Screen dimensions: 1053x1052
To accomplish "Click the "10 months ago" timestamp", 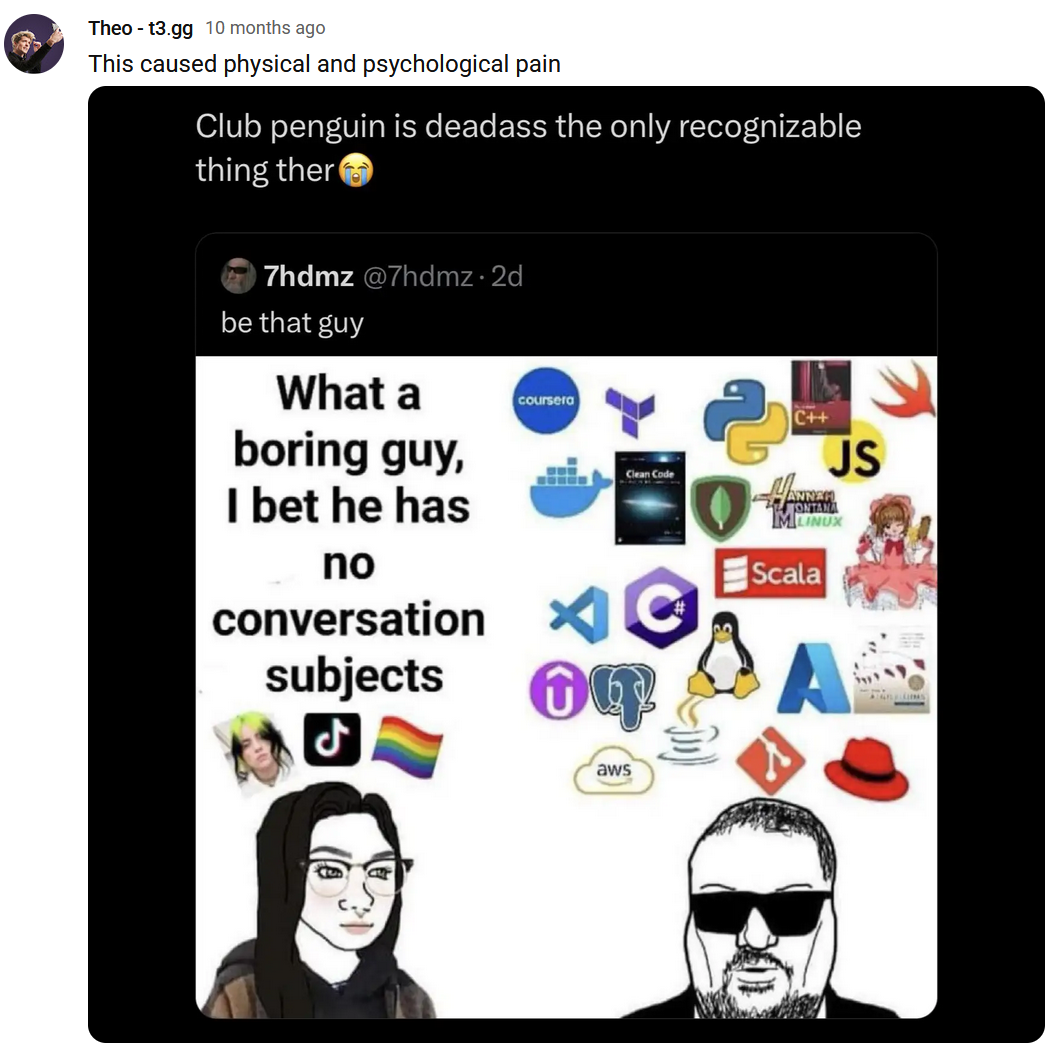I will [x=265, y=28].
